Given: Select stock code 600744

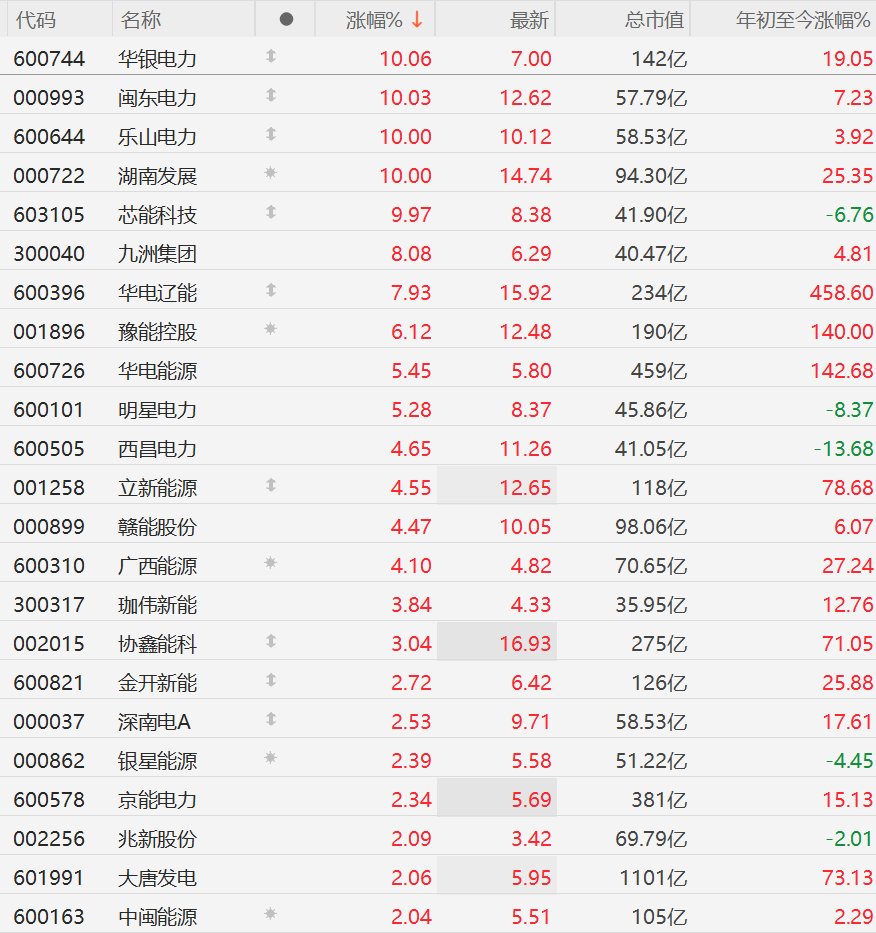Looking at the screenshot, I should tap(49, 59).
